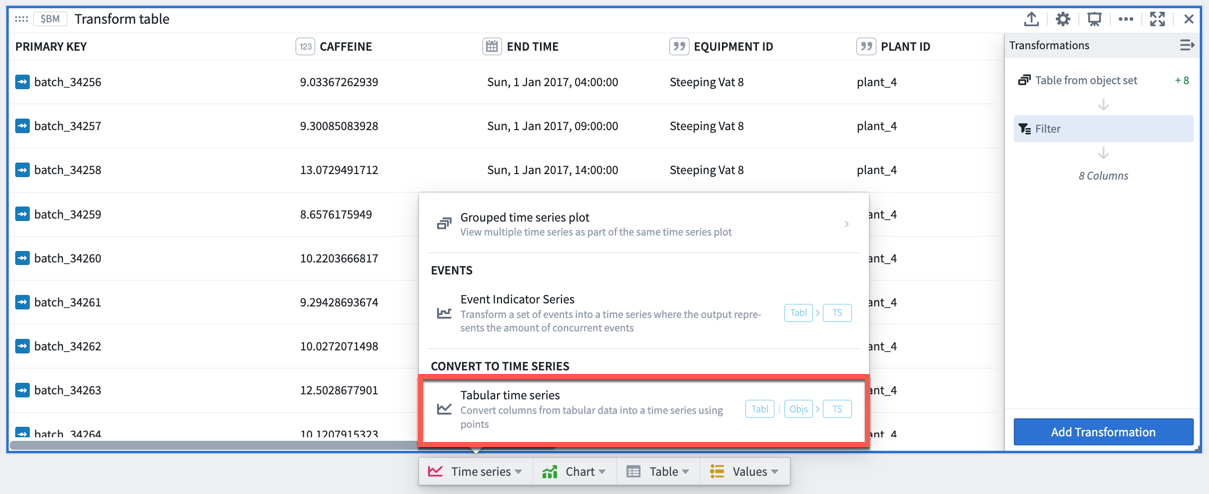Click the drag handle dots icon

click(21, 19)
